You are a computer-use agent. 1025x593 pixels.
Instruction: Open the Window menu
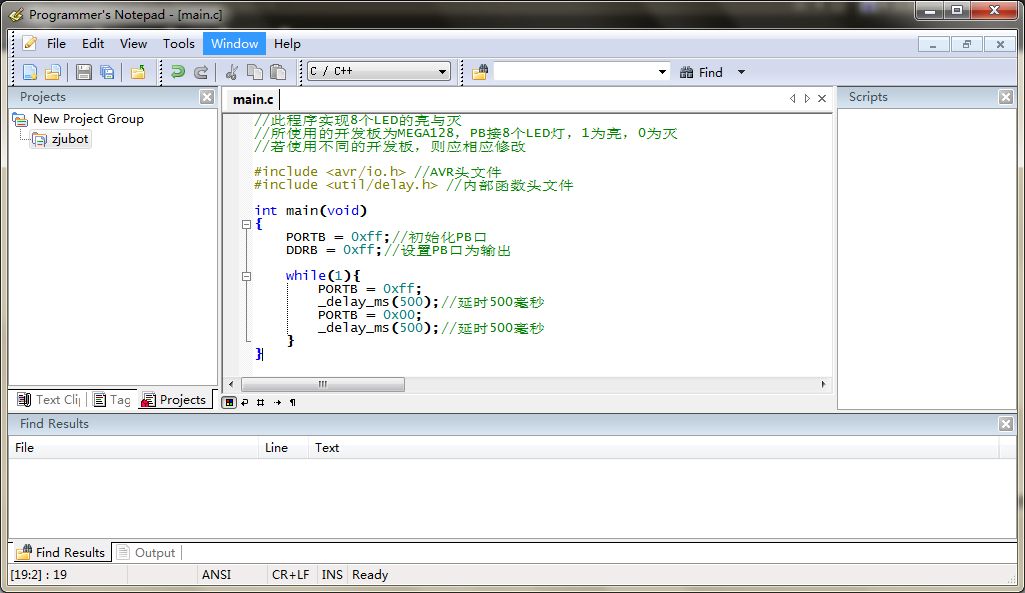pyautogui.click(x=234, y=44)
